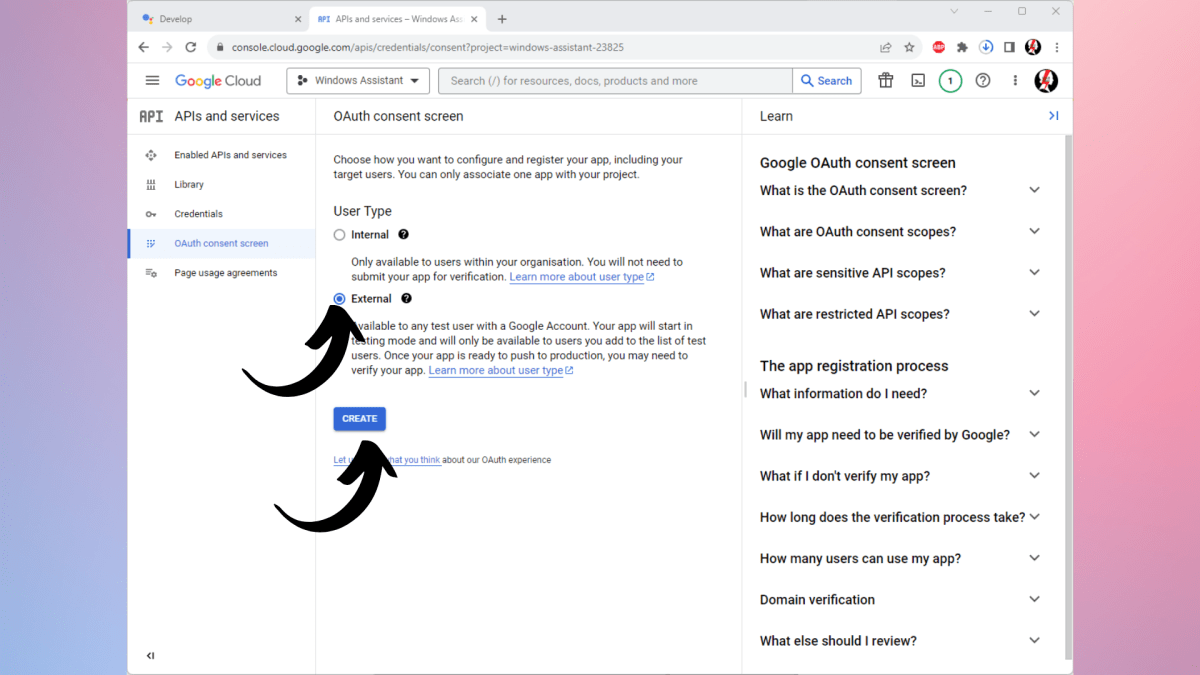The image size is (1200, 675).
Task: Switch to the Develop browser tab
Action: coord(218,19)
